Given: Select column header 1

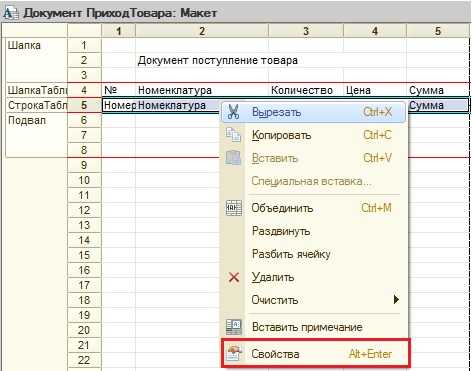Looking at the screenshot, I should pos(119,31).
